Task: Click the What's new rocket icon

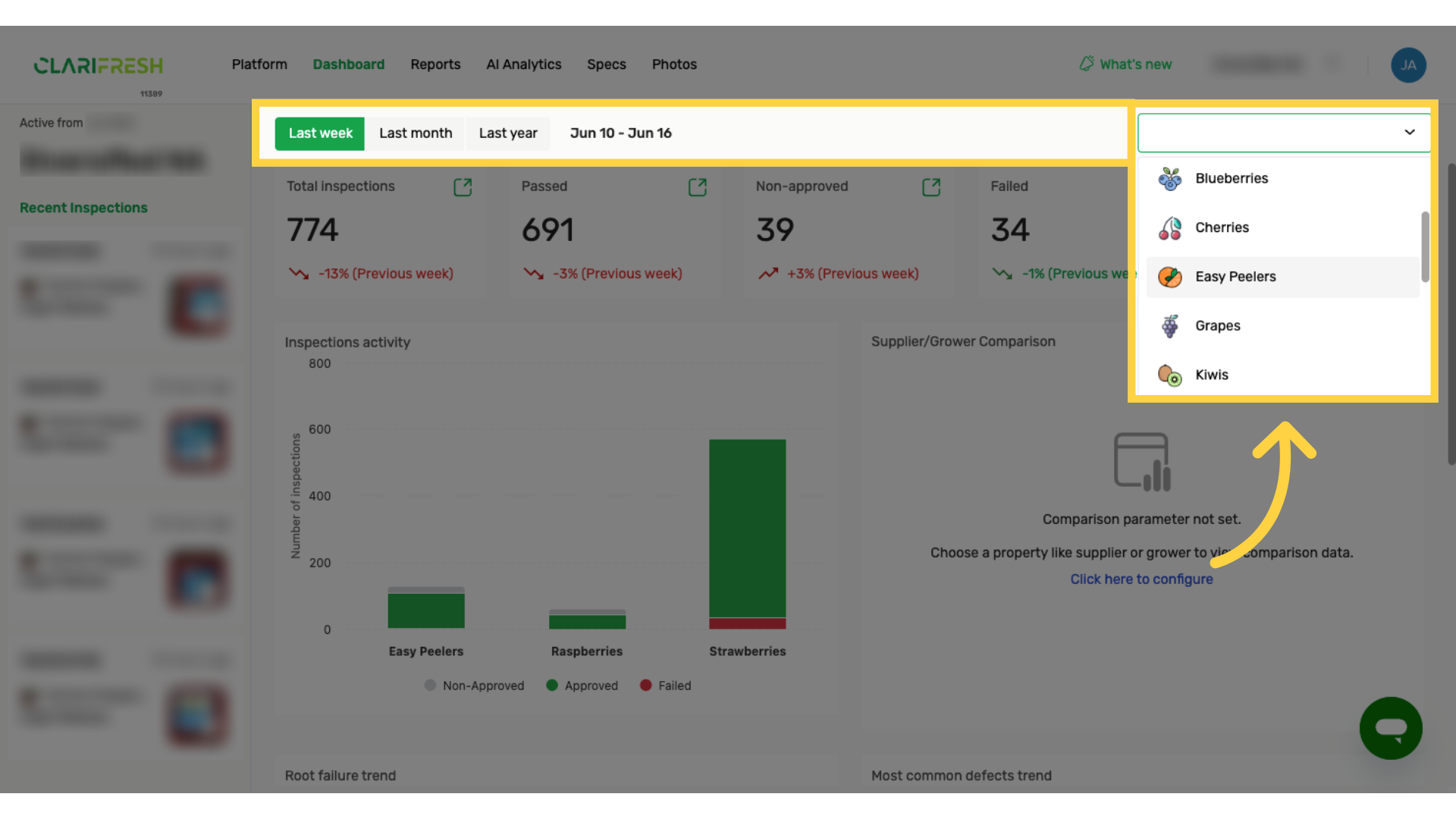Action: (x=1087, y=64)
